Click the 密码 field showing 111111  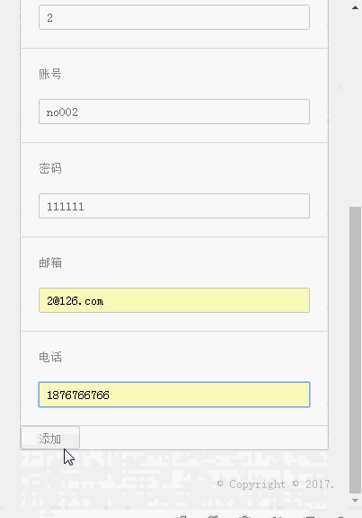174,206
